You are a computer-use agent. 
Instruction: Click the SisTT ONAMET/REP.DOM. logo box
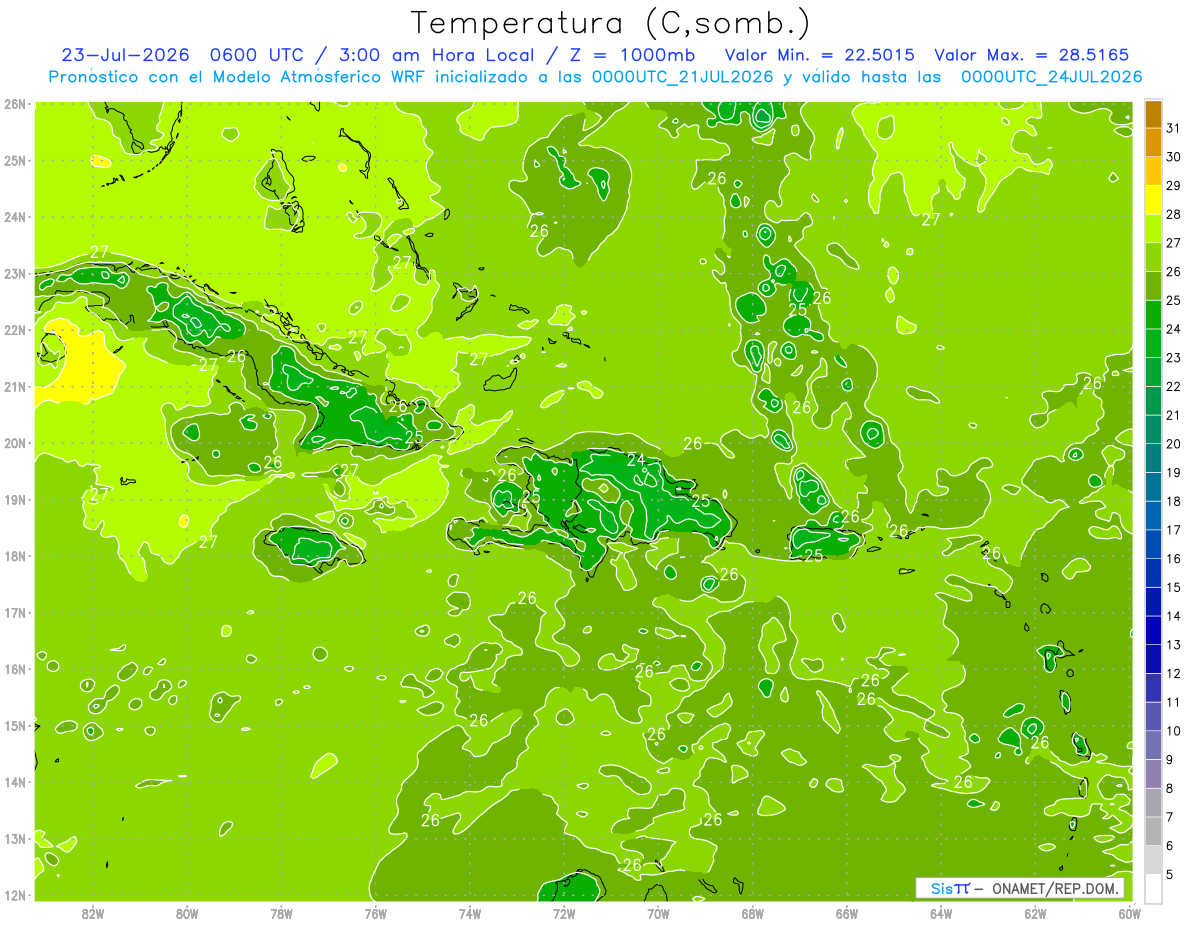tap(1020, 888)
